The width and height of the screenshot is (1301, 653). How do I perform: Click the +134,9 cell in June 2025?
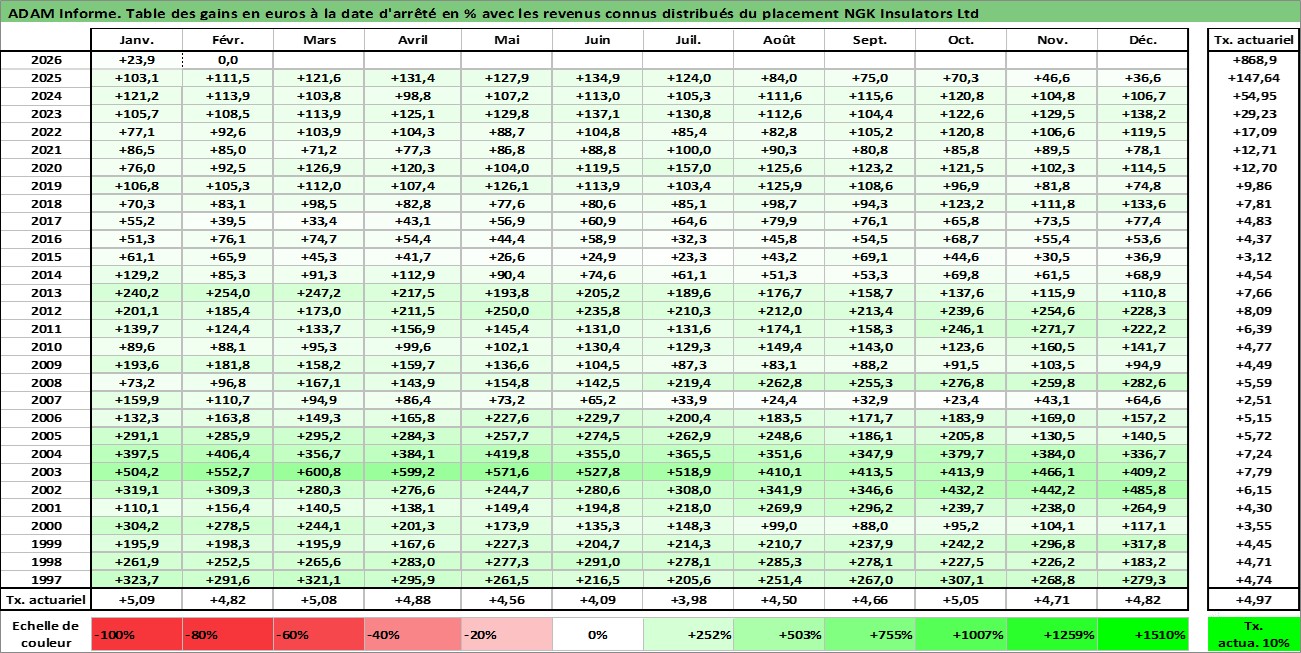597,78
